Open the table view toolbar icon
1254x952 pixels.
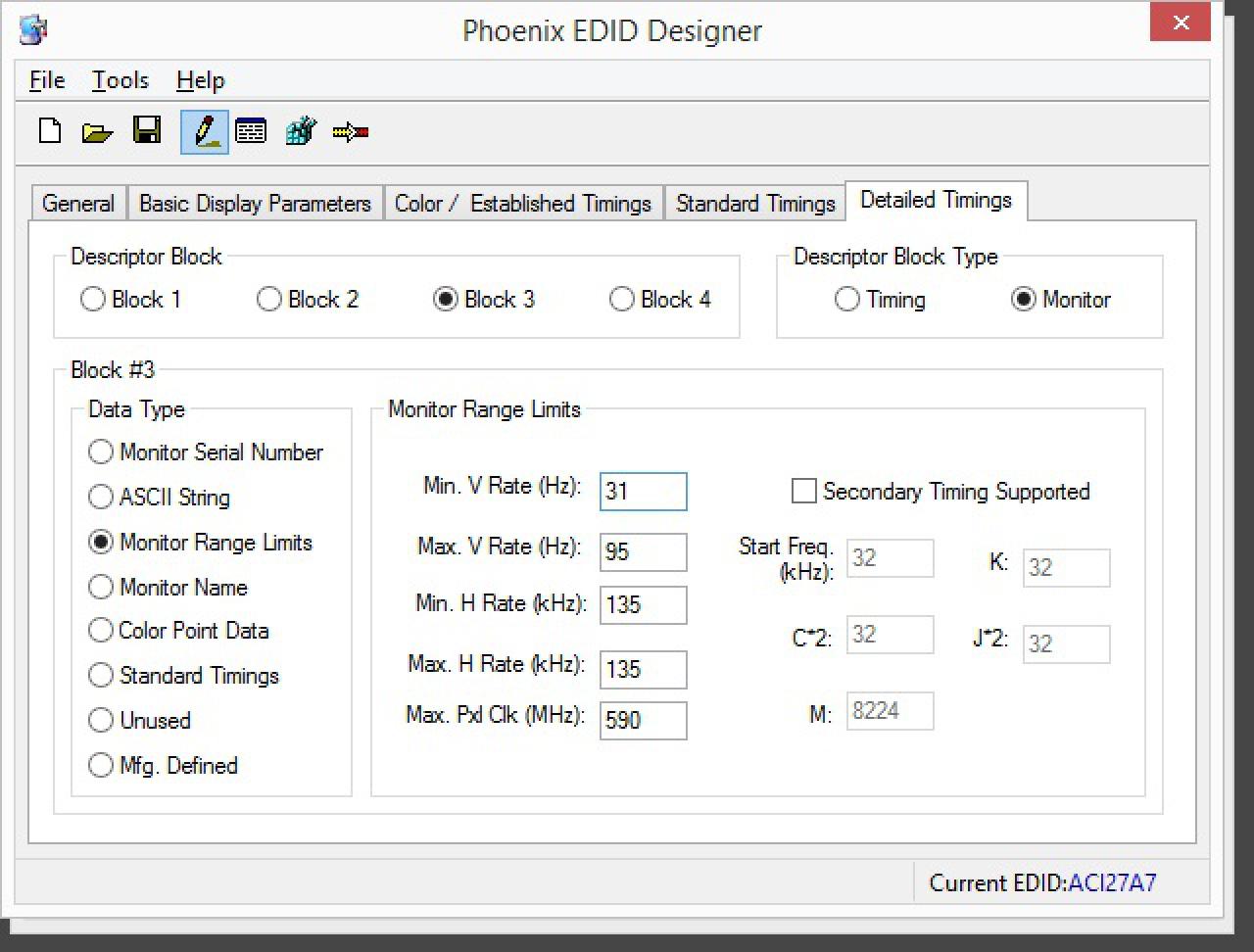pyautogui.click(x=251, y=131)
